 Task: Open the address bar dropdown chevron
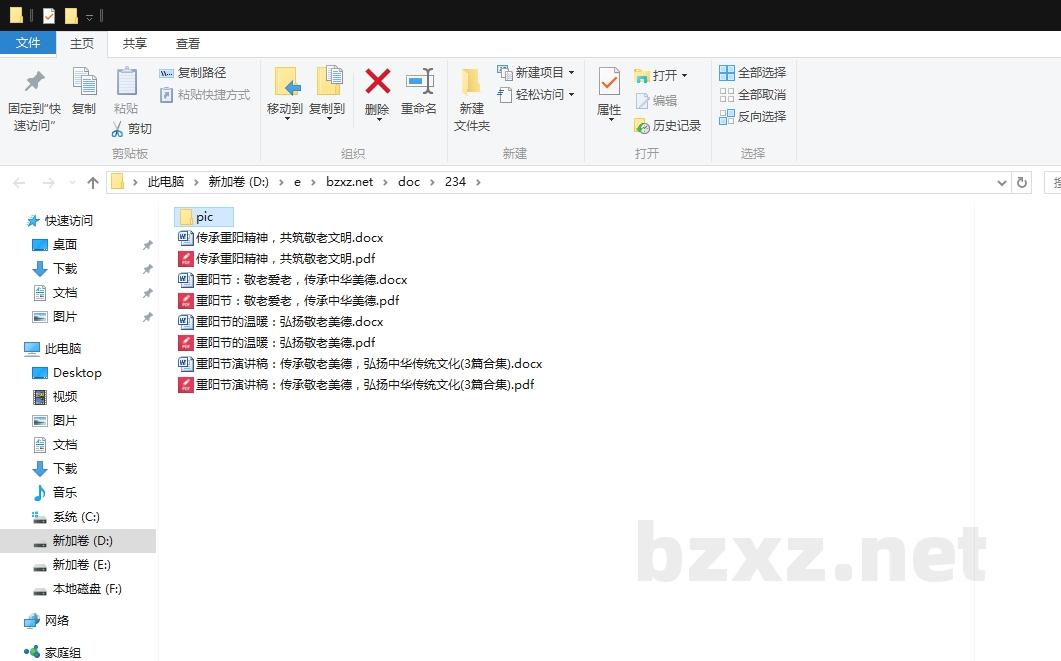point(1002,181)
